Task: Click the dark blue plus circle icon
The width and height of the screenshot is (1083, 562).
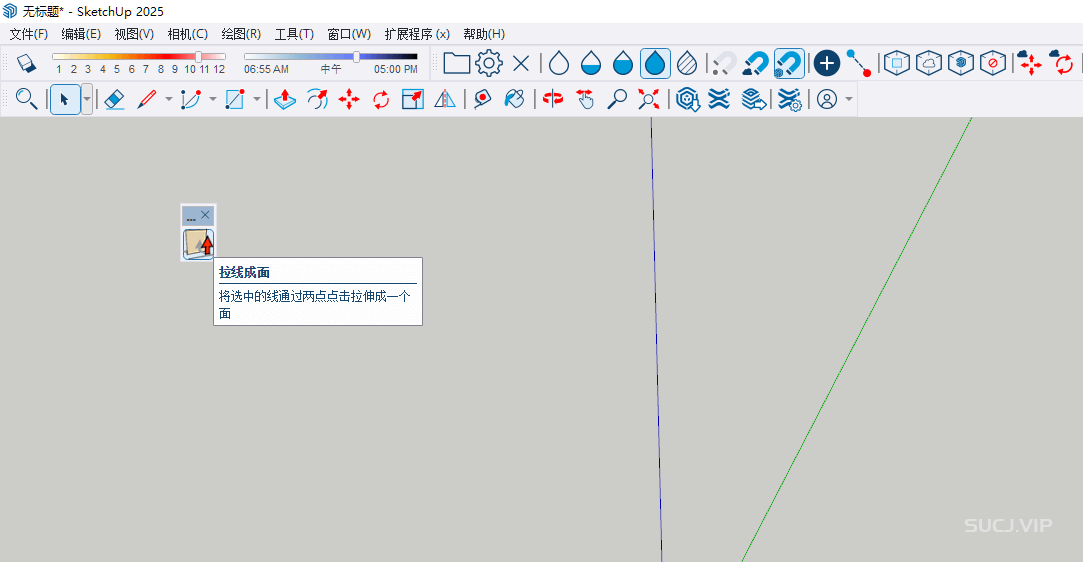Action: pyautogui.click(x=826, y=64)
